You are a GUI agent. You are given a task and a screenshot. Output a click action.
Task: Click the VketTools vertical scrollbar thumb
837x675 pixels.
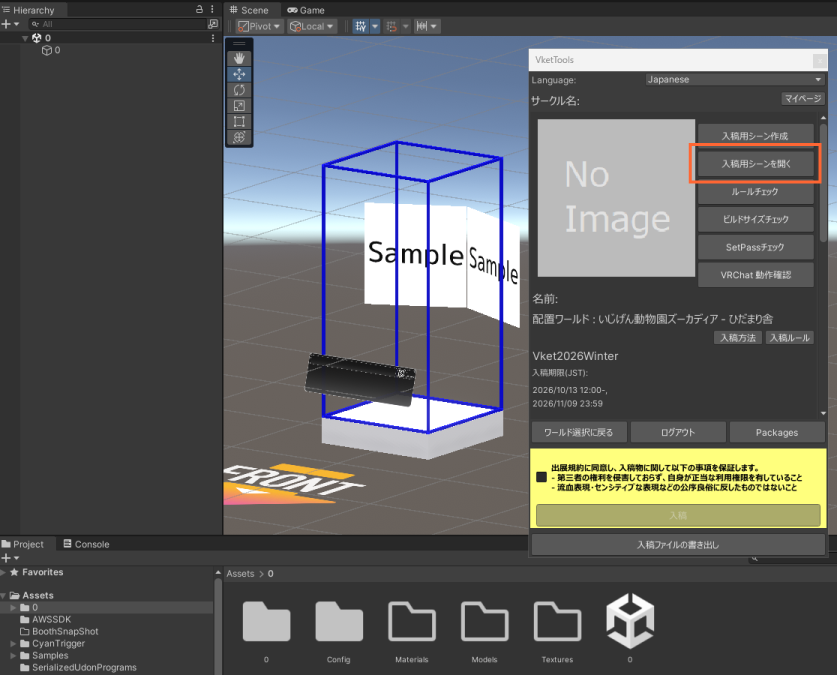823,183
